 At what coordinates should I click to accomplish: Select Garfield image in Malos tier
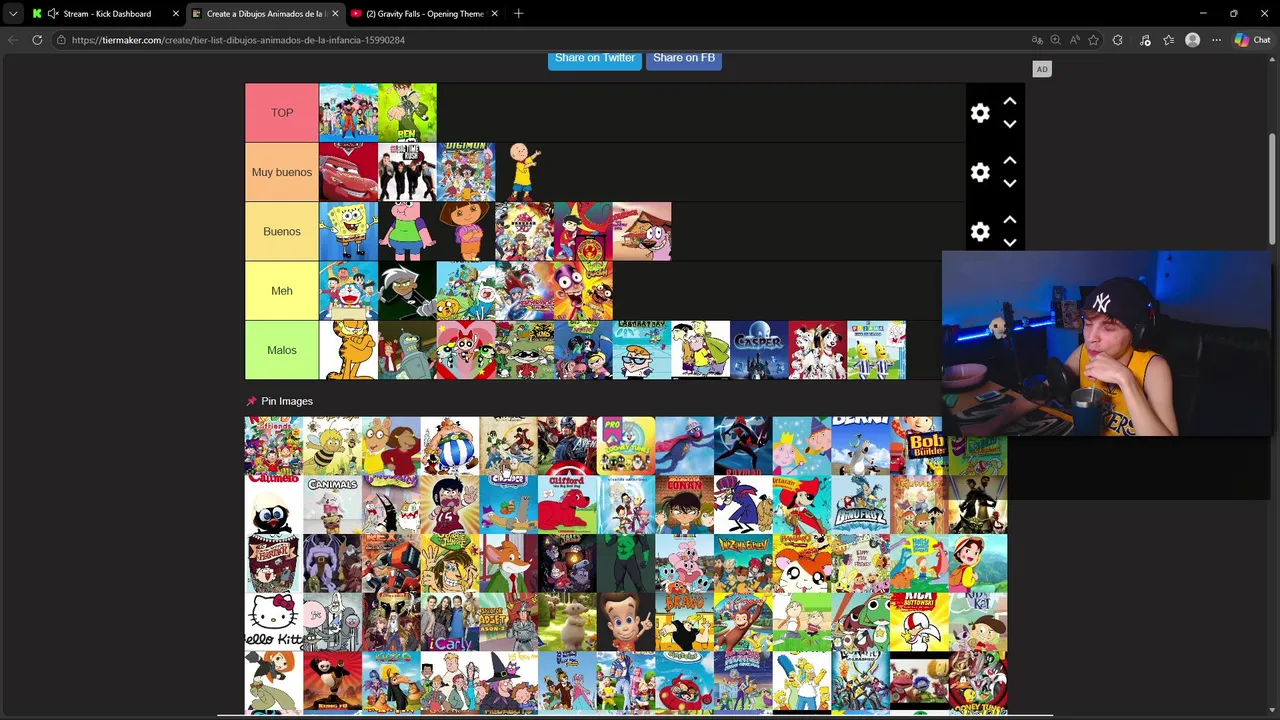(348, 350)
